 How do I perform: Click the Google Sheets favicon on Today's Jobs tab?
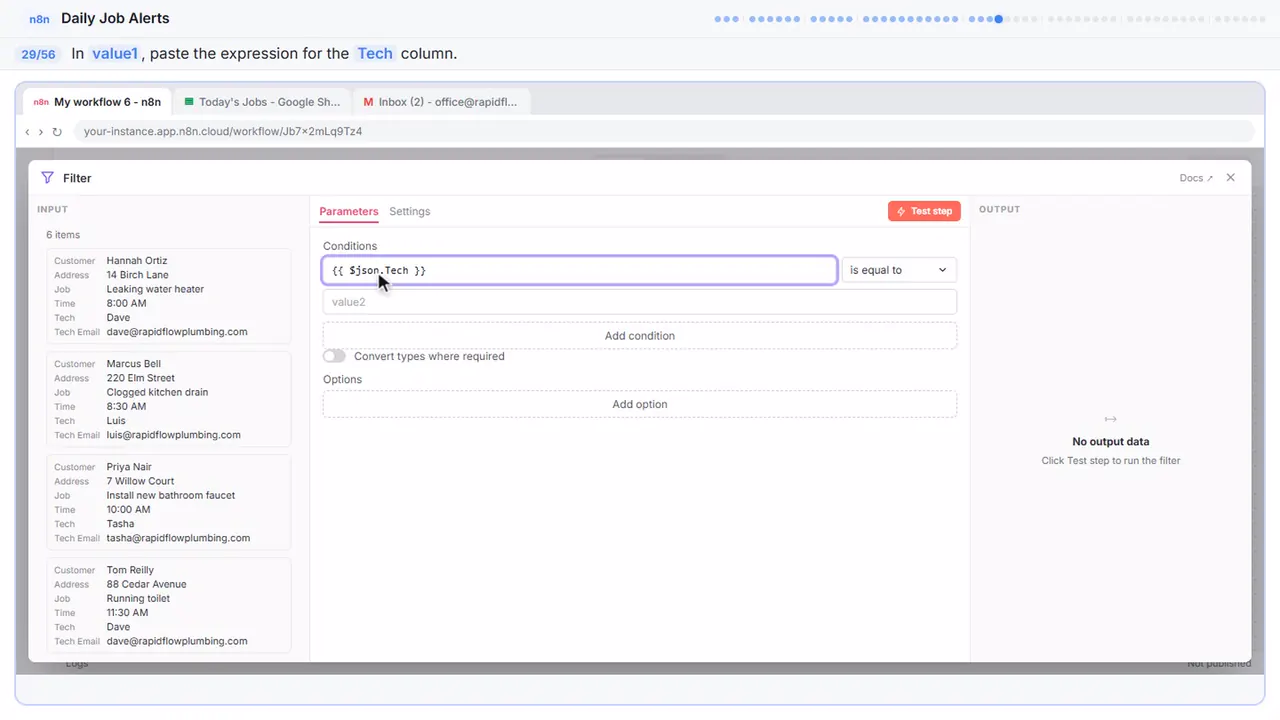[x=189, y=102]
